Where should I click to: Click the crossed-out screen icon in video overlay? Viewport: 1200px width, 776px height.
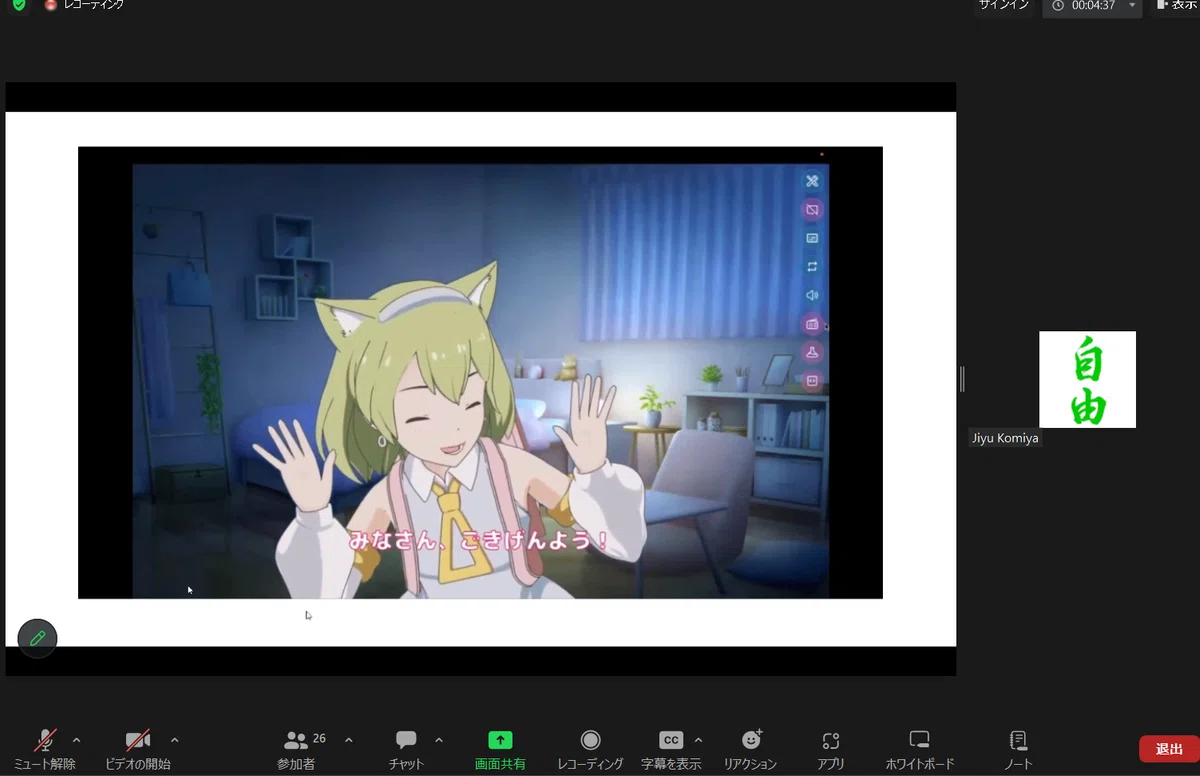812,210
